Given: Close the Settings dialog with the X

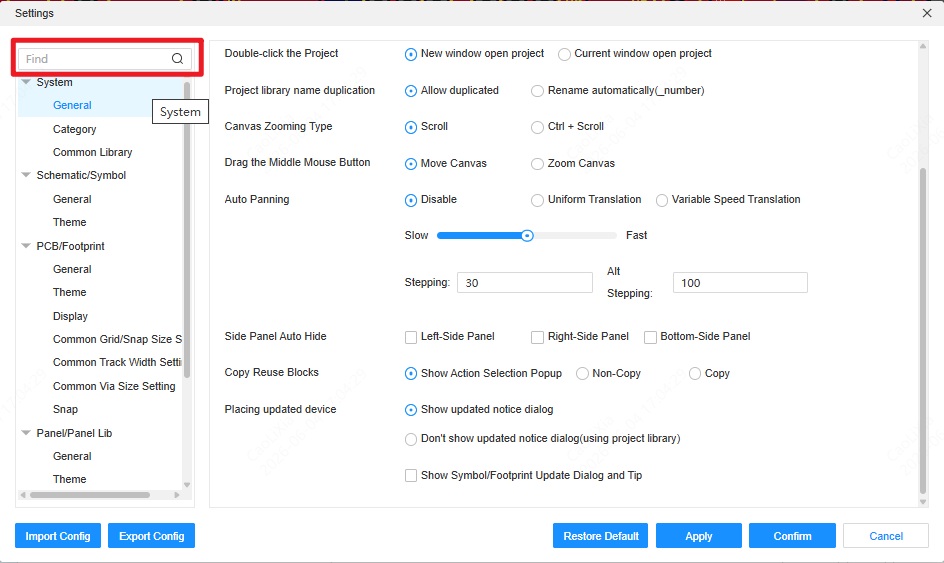Looking at the screenshot, I should tap(927, 13).
